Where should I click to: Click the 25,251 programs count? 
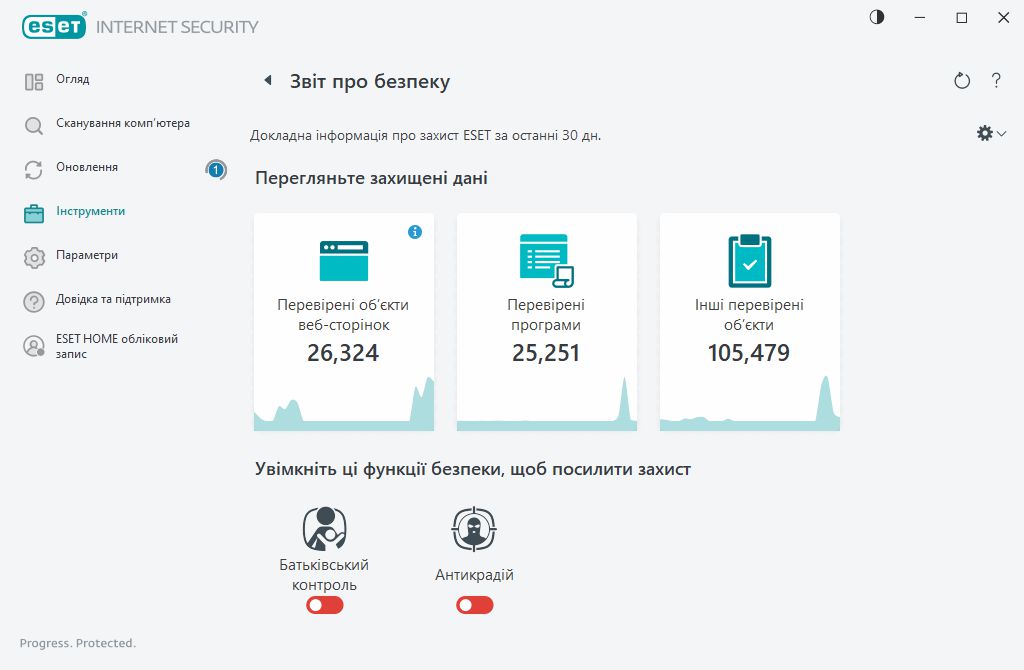546,353
